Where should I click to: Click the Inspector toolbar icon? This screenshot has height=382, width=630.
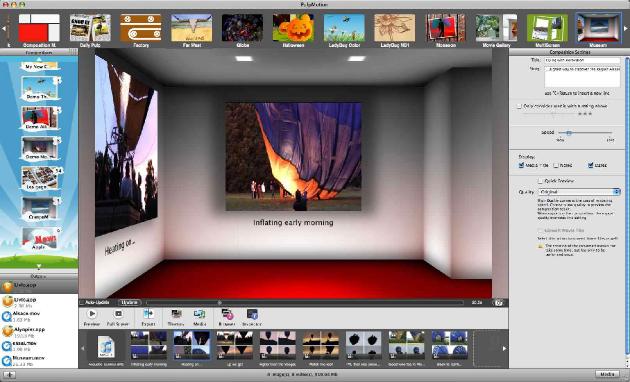pyautogui.click(x=252, y=314)
